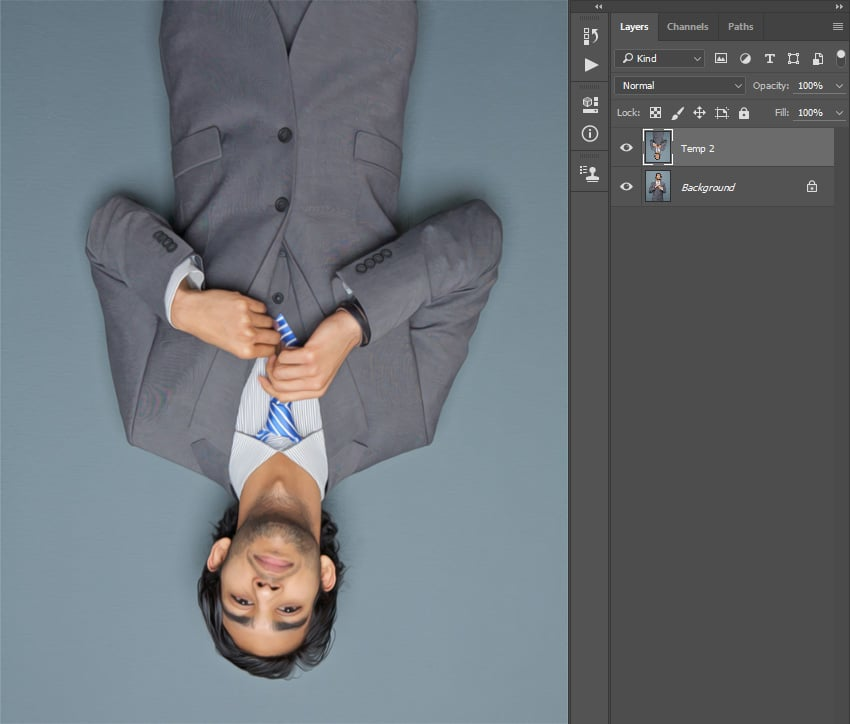Filter layers by smart objects icon
850x724 pixels.
(817, 59)
